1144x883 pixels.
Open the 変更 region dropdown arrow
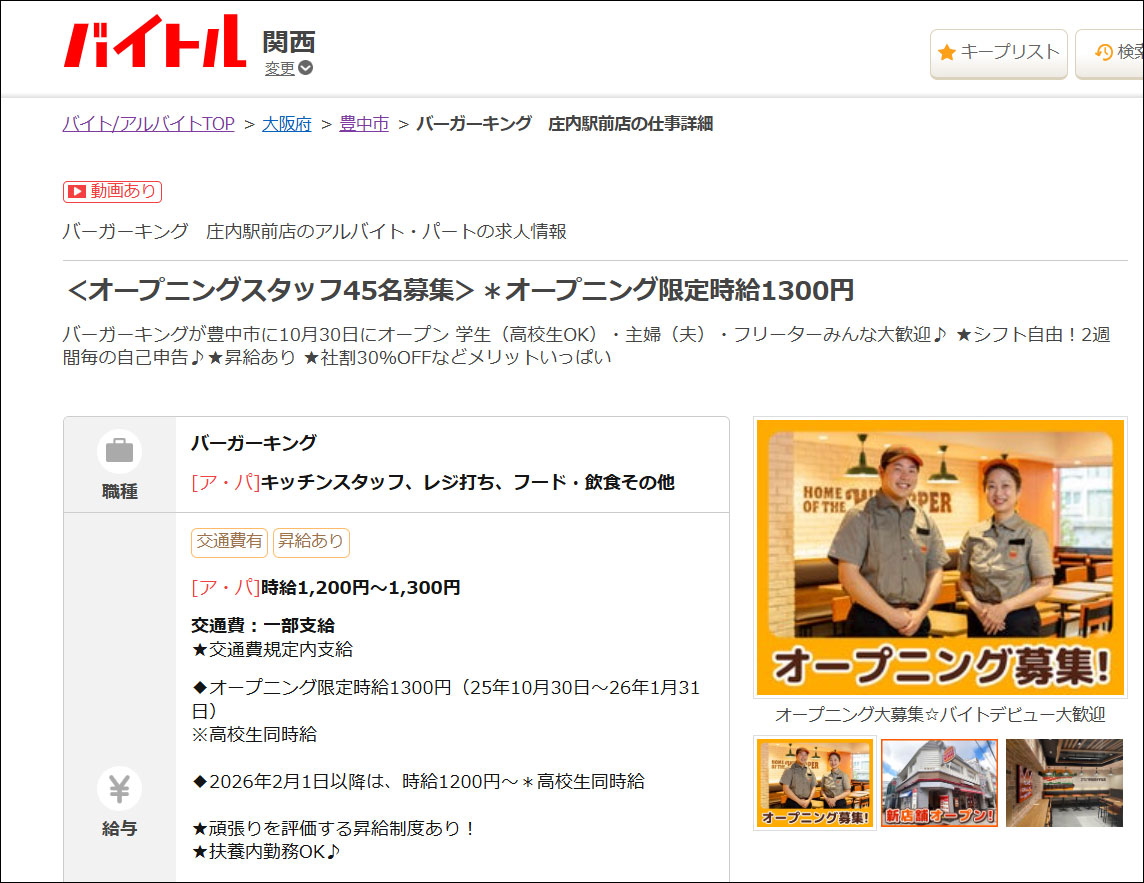coord(306,68)
